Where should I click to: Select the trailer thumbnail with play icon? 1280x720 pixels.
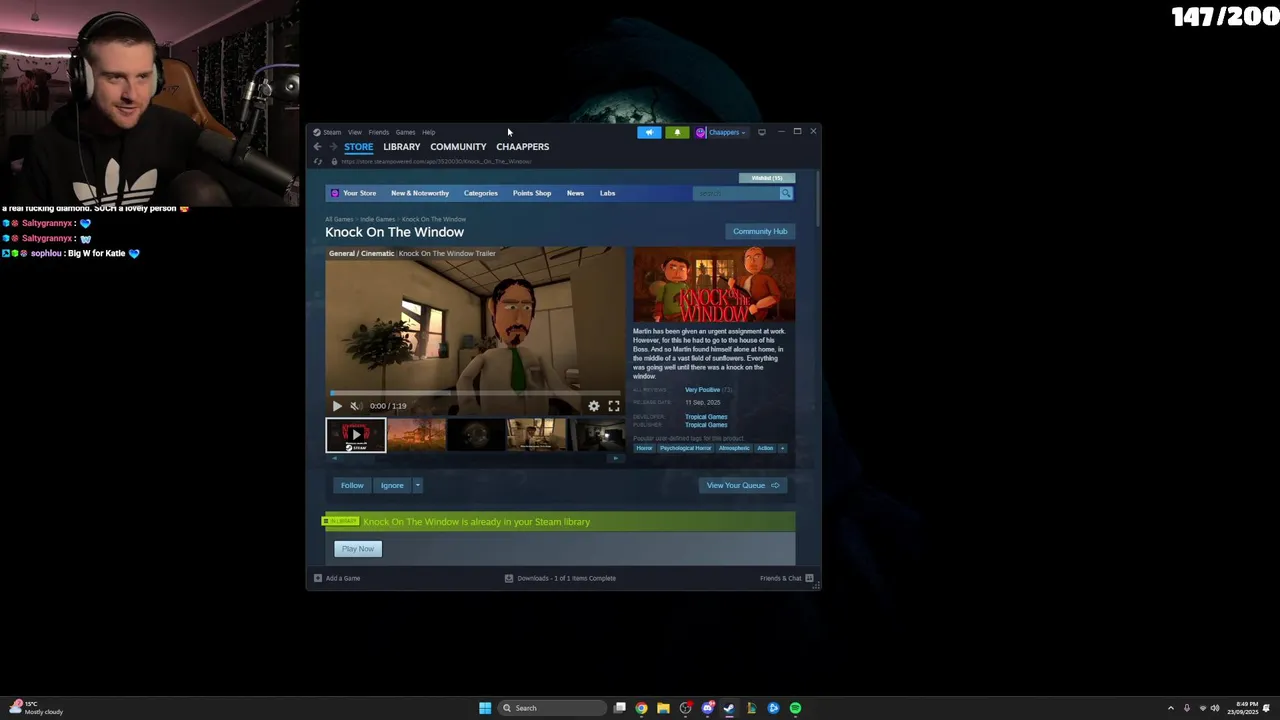point(356,435)
